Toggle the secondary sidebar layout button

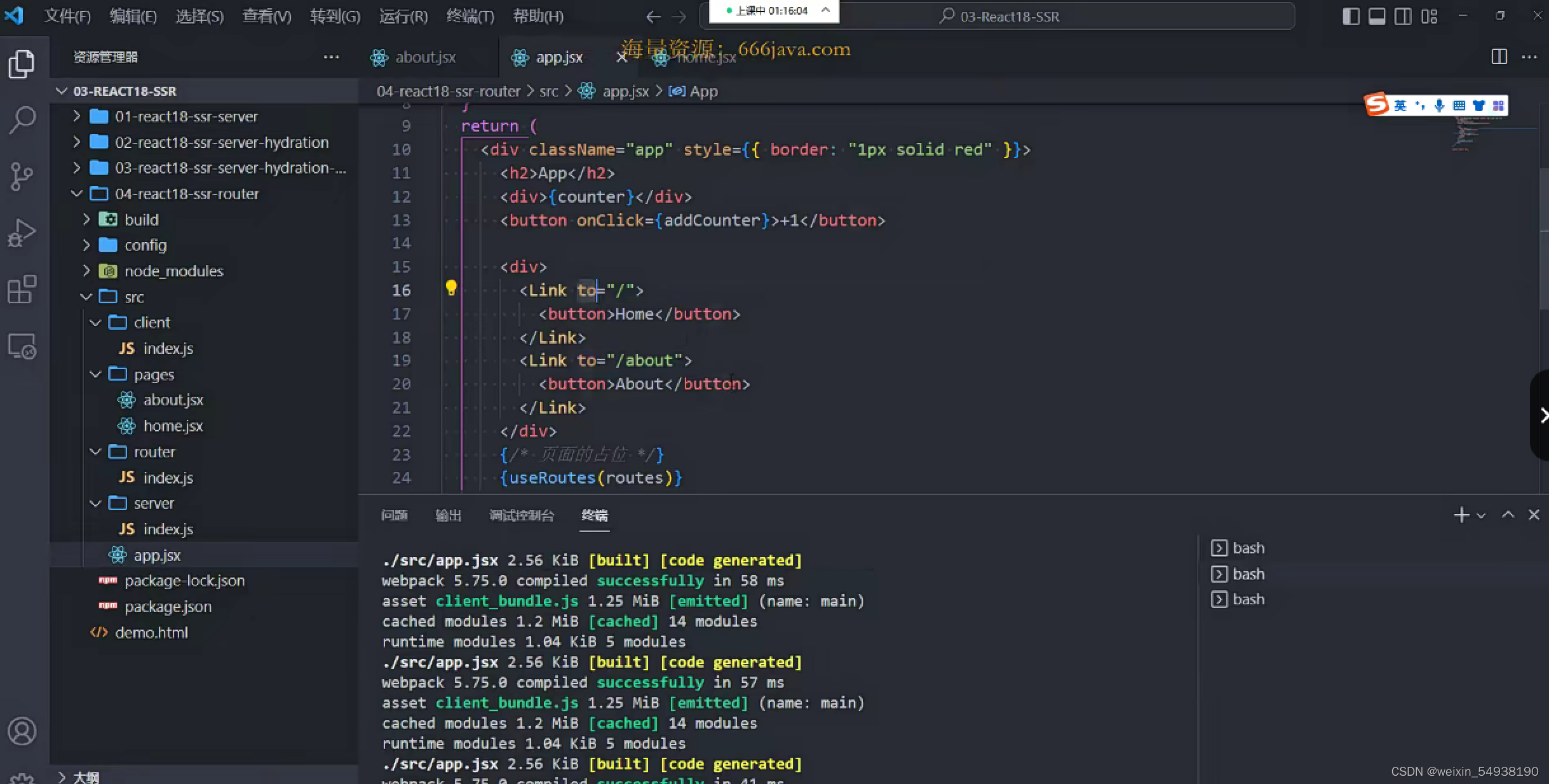pyautogui.click(x=1403, y=17)
